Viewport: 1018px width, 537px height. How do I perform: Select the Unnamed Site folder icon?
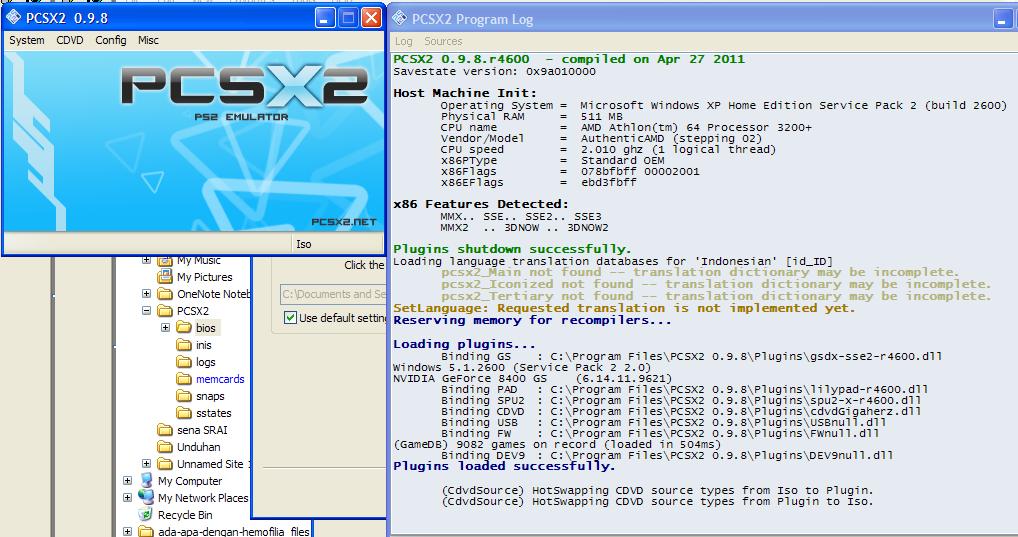pos(165,464)
